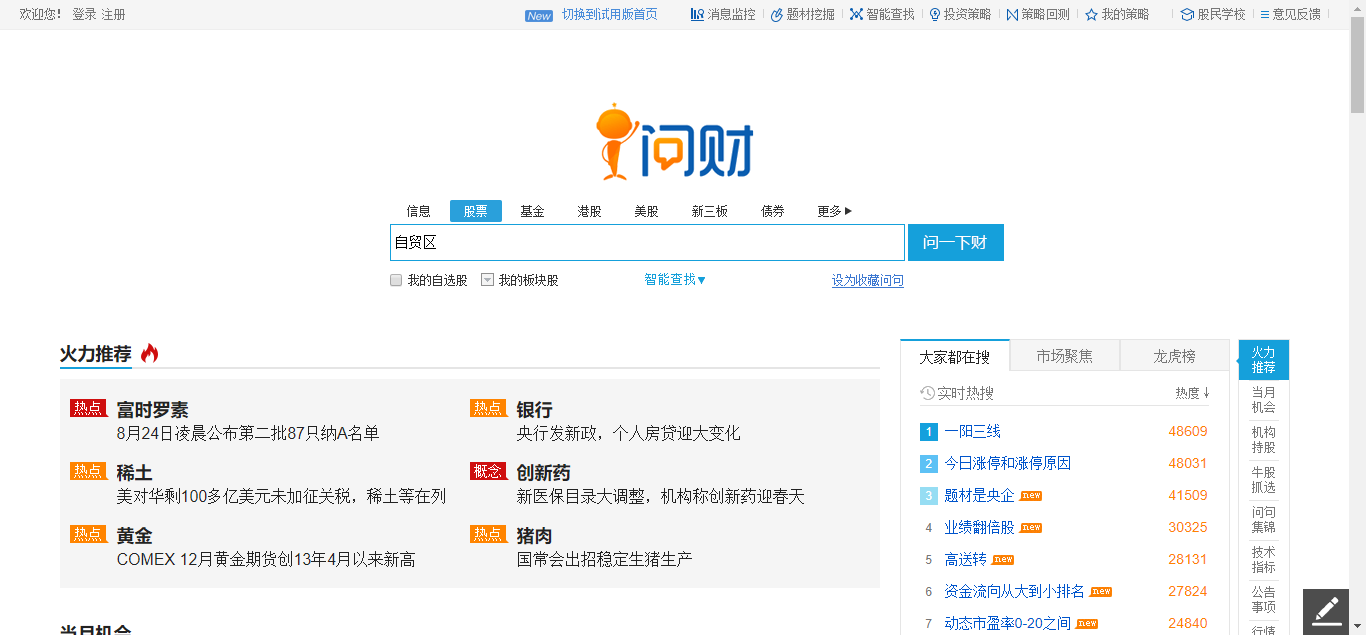Click the 国常会出招稳定生猪生产 text
This screenshot has width=1366, height=635.
click(x=605, y=559)
